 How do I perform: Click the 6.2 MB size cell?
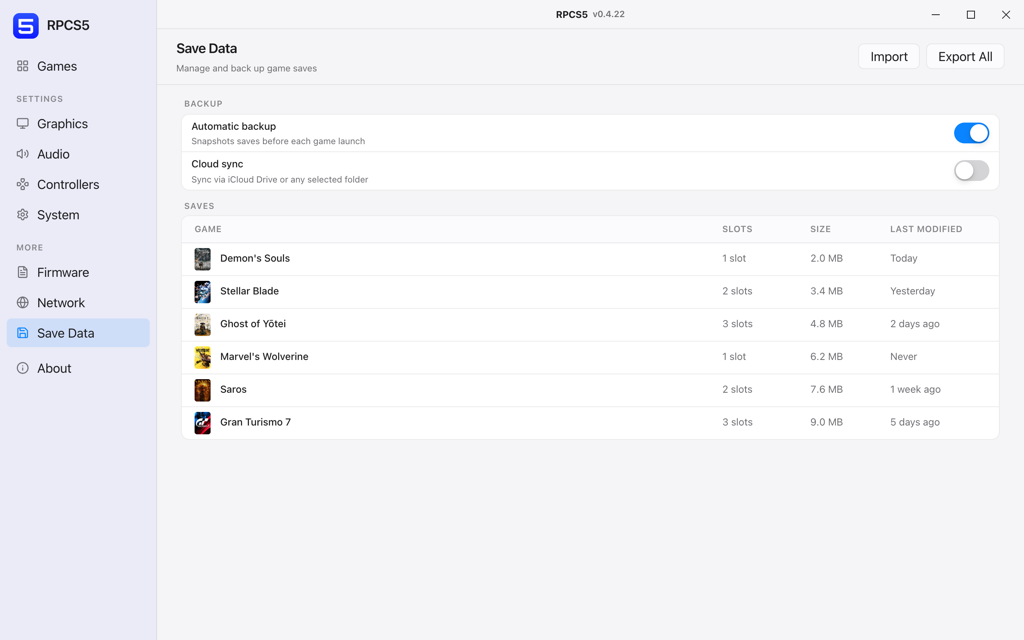click(826, 357)
